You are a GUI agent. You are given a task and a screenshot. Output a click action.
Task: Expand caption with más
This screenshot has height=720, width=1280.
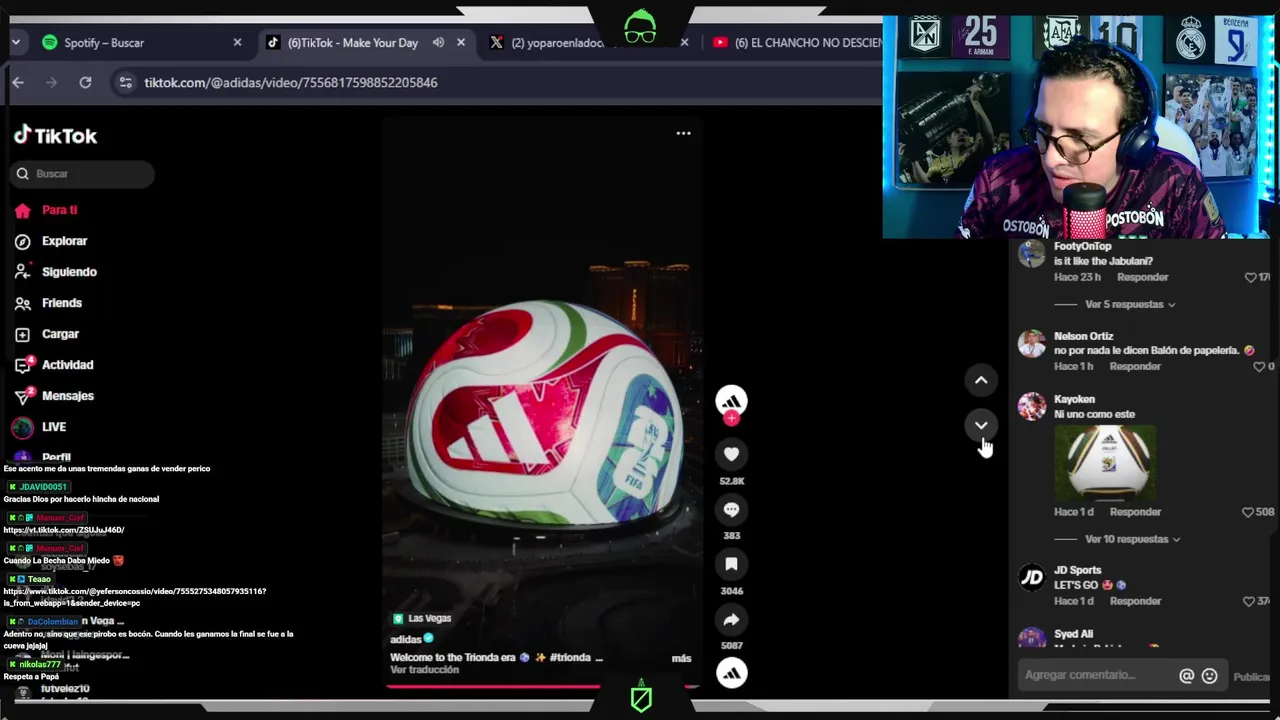681,658
